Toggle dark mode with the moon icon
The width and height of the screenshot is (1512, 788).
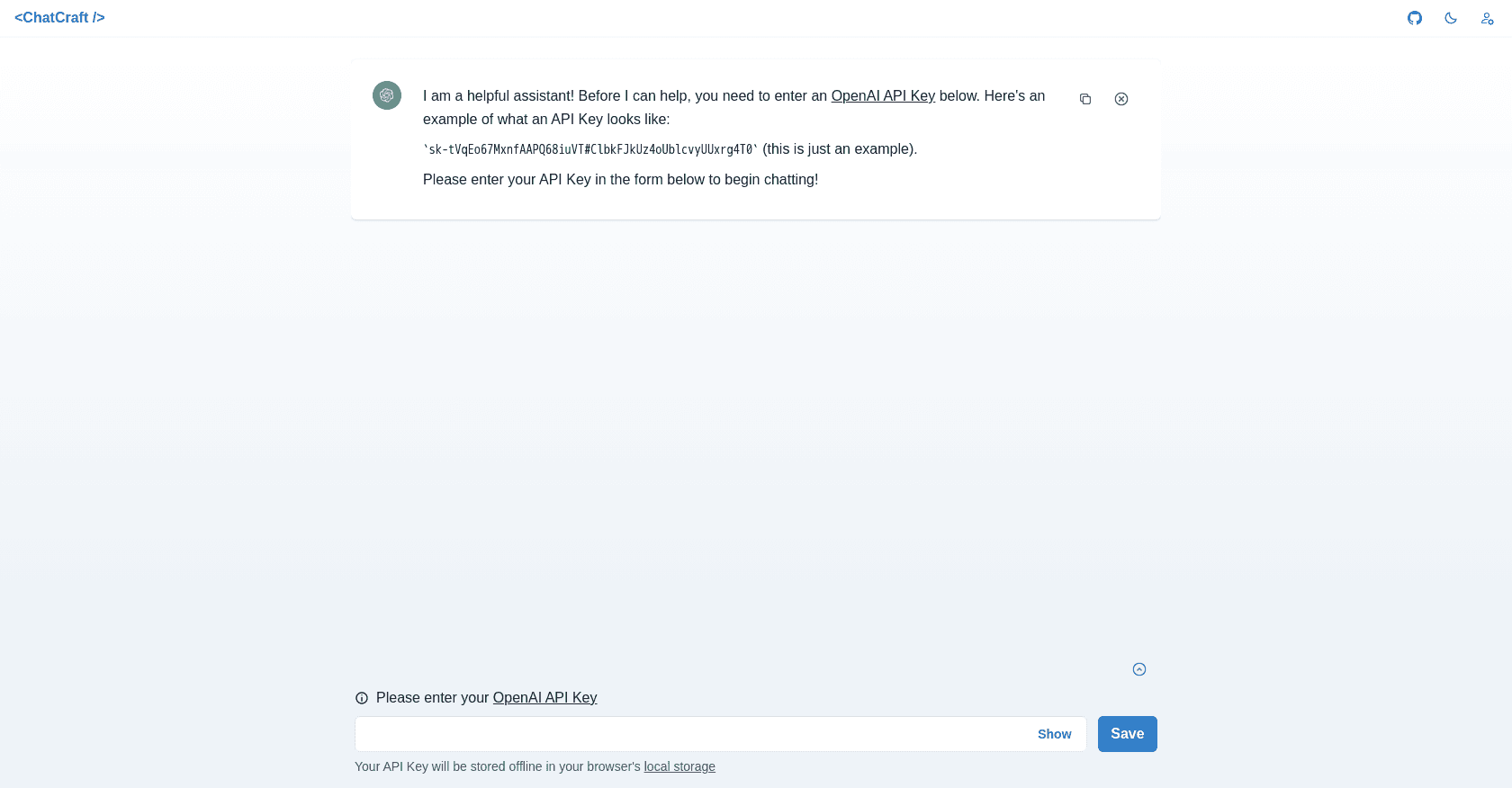click(1450, 18)
